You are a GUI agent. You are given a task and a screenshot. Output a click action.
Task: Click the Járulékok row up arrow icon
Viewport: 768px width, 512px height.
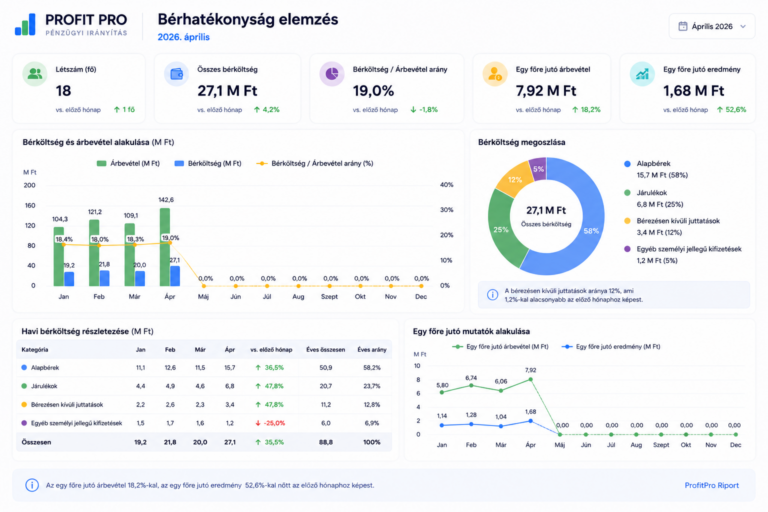(x=258, y=387)
